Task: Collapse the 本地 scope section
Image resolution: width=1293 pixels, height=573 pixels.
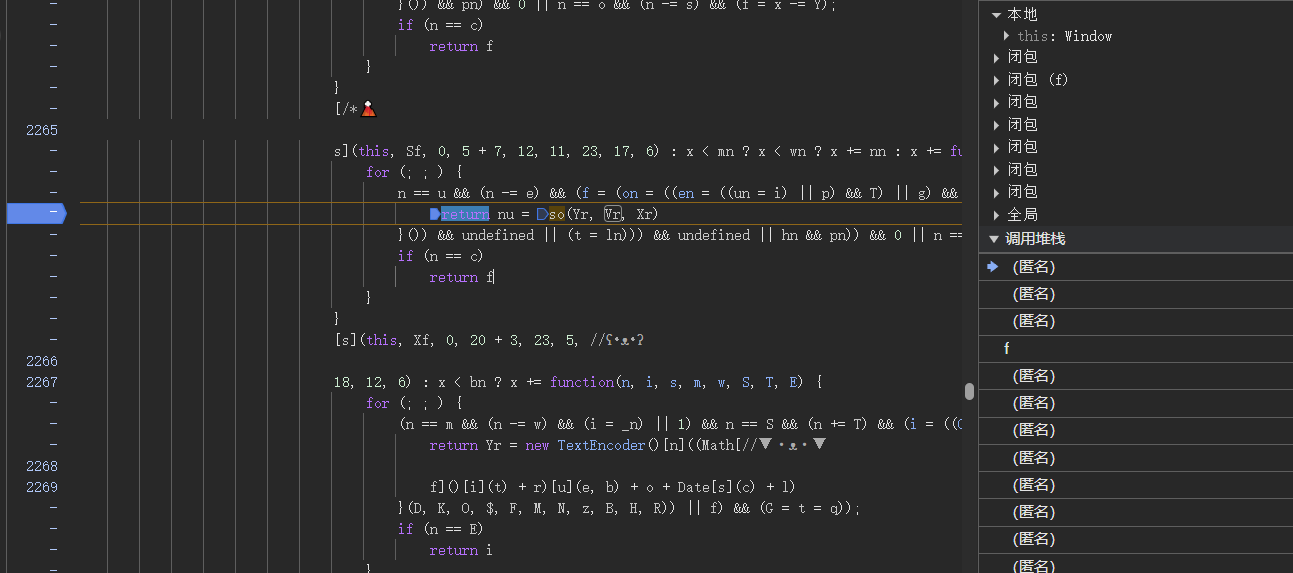Action: pyautogui.click(x=996, y=15)
